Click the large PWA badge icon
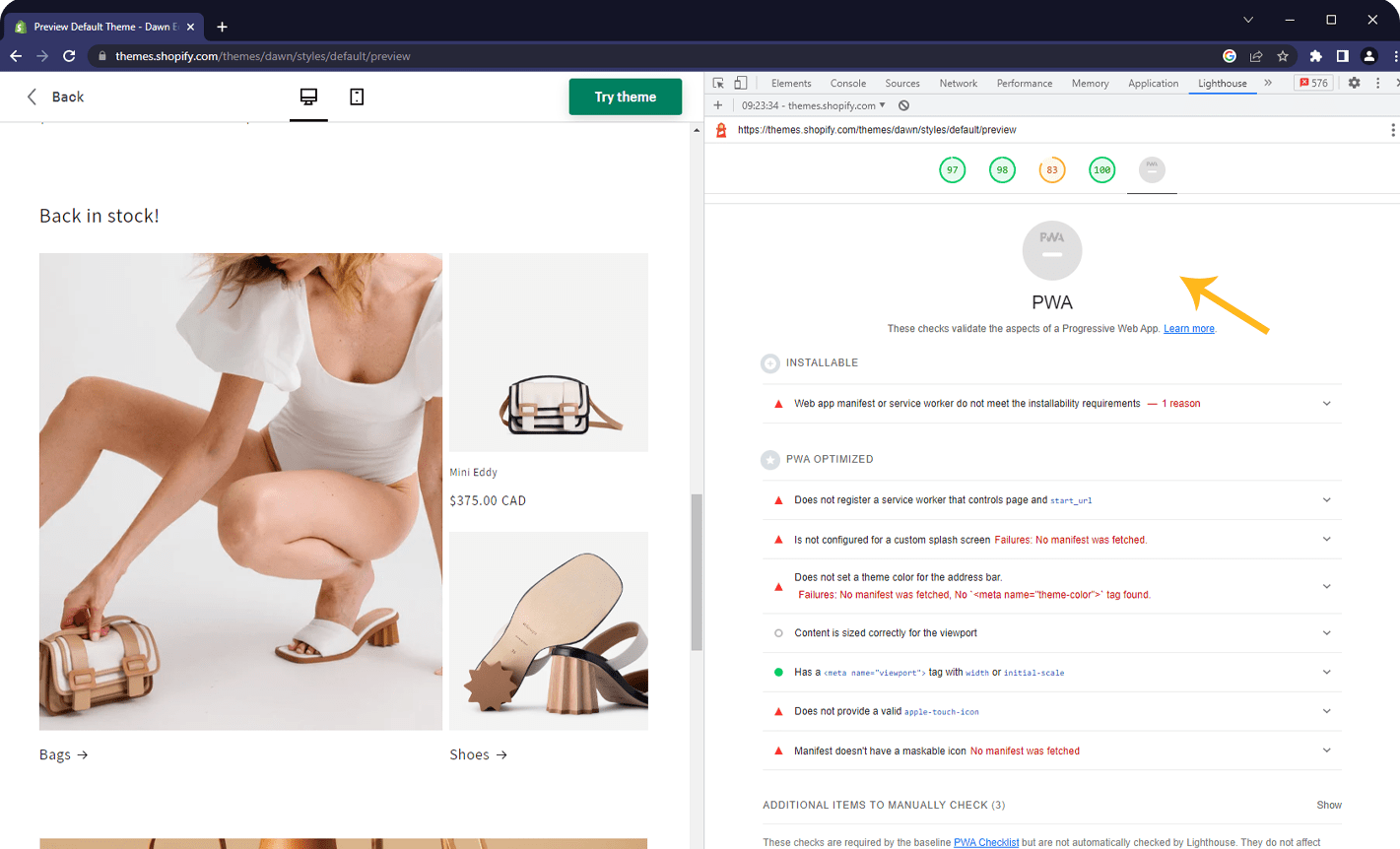 tap(1052, 250)
